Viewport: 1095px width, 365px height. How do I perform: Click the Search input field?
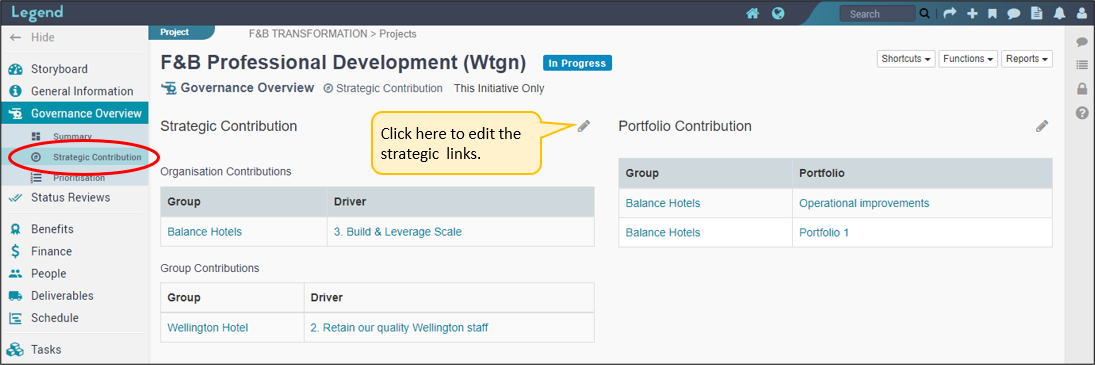coord(877,13)
